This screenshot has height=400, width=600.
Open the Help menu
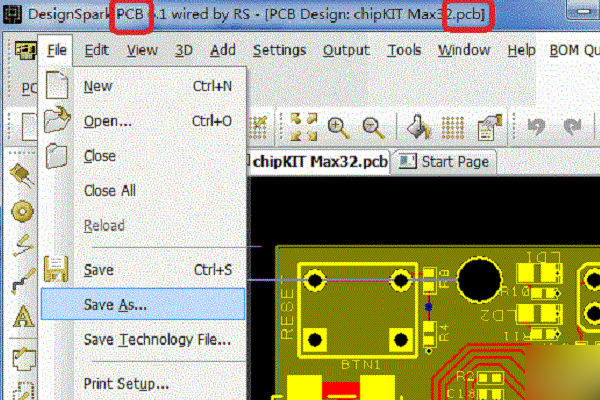pyautogui.click(x=521, y=50)
